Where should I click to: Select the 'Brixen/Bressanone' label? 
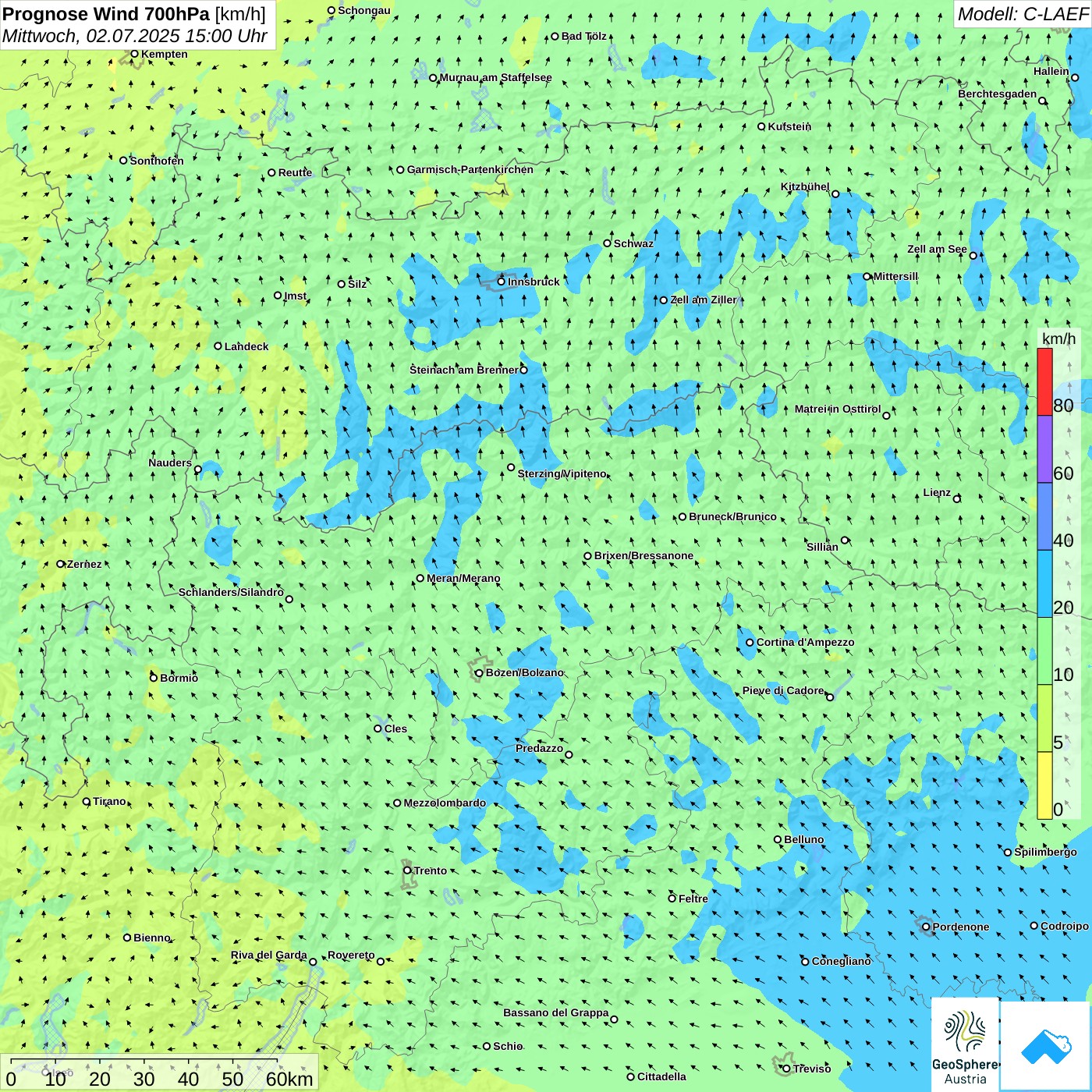point(643,555)
